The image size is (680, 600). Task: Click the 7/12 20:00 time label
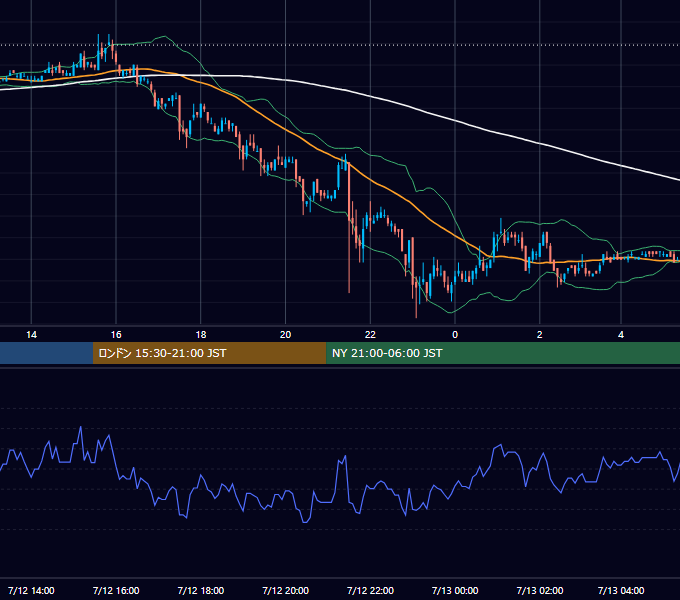click(x=285, y=590)
